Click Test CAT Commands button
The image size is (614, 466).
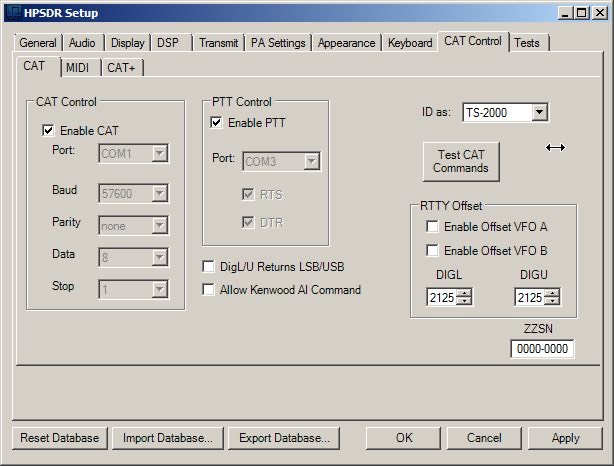(x=461, y=161)
